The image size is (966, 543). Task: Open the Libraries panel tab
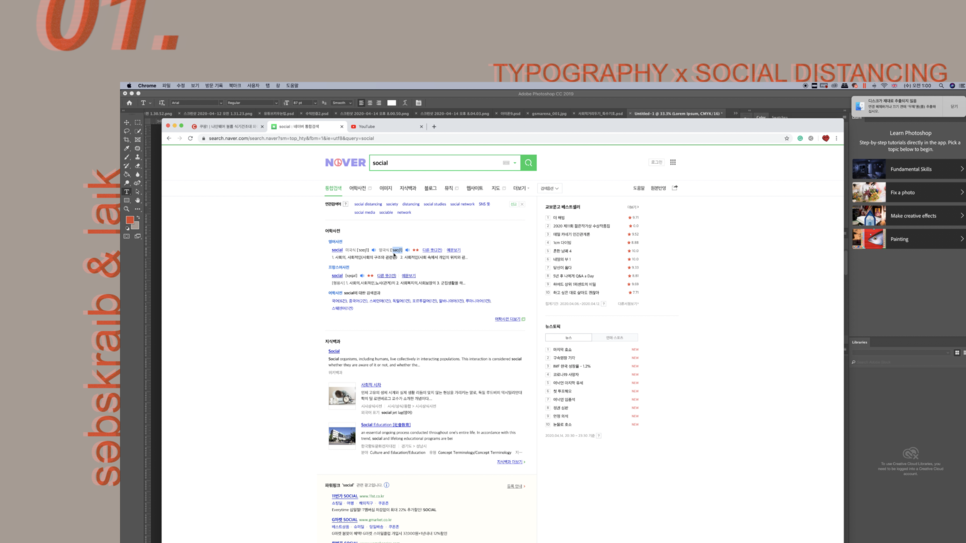[859, 342]
